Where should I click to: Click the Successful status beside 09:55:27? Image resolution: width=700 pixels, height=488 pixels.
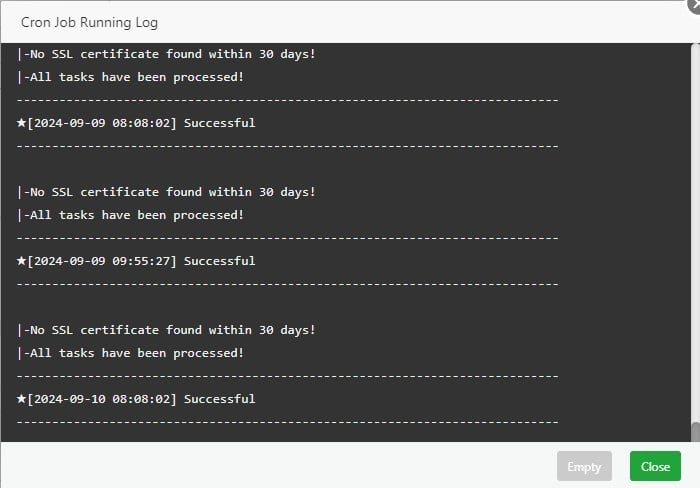click(220, 261)
